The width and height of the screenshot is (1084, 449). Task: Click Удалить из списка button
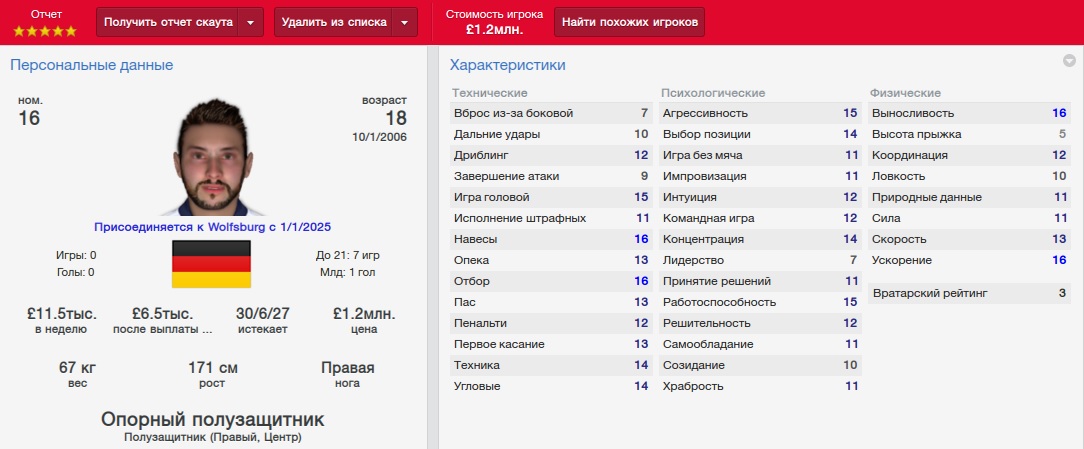[x=334, y=22]
